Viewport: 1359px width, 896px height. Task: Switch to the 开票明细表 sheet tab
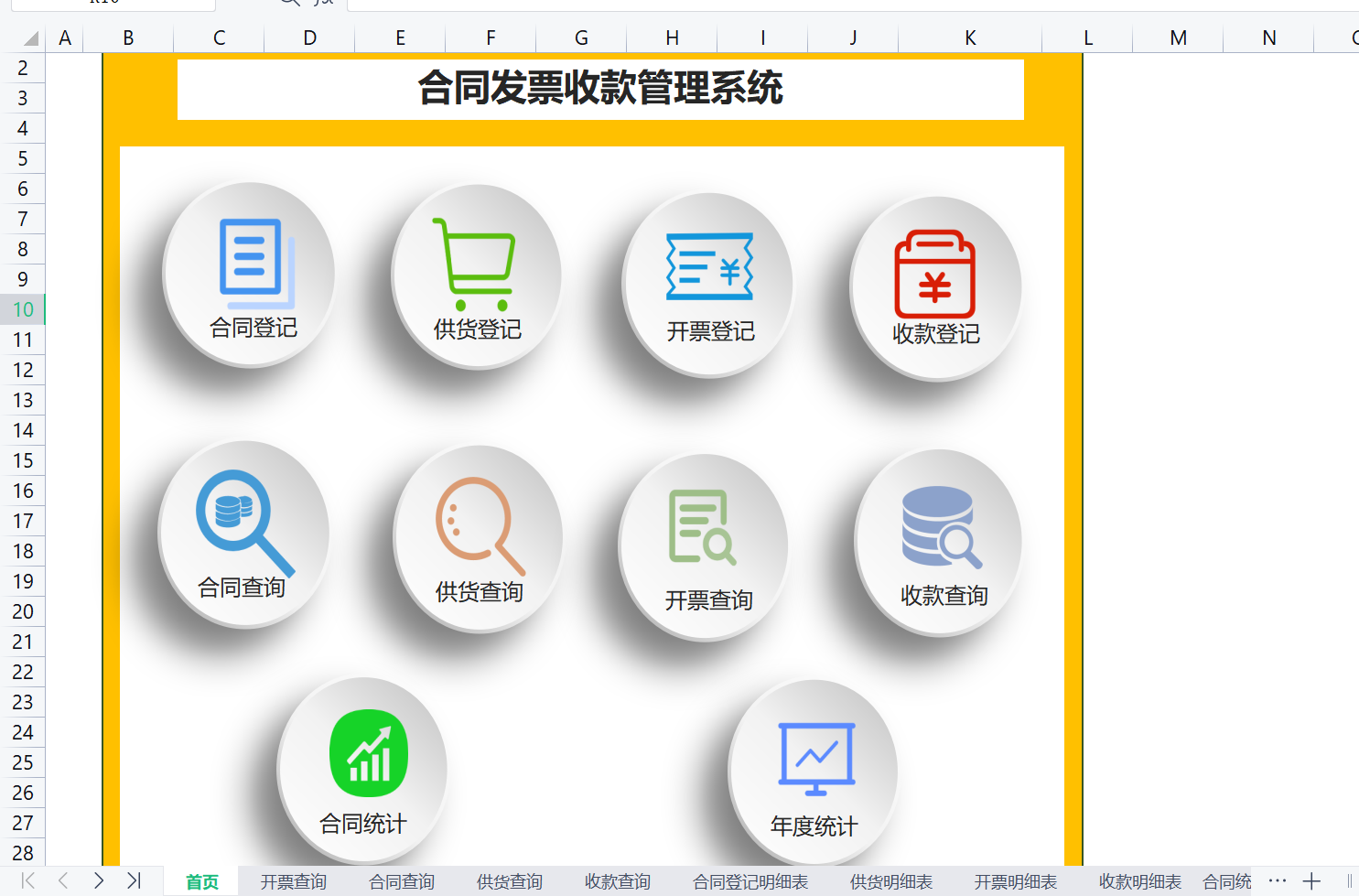click(x=1015, y=881)
